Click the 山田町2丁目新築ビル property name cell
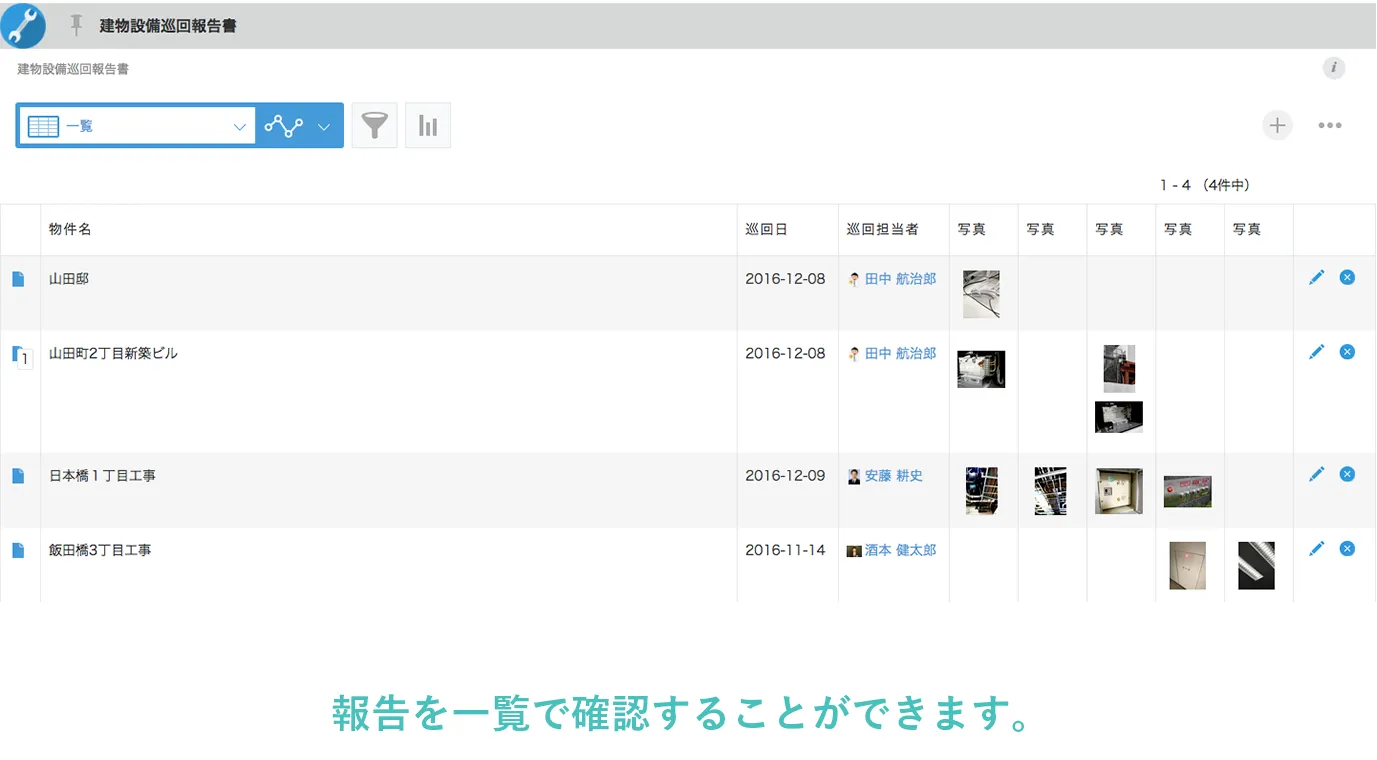Image resolution: width=1377 pixels, height=760 pixels. [x=389, y=391]
